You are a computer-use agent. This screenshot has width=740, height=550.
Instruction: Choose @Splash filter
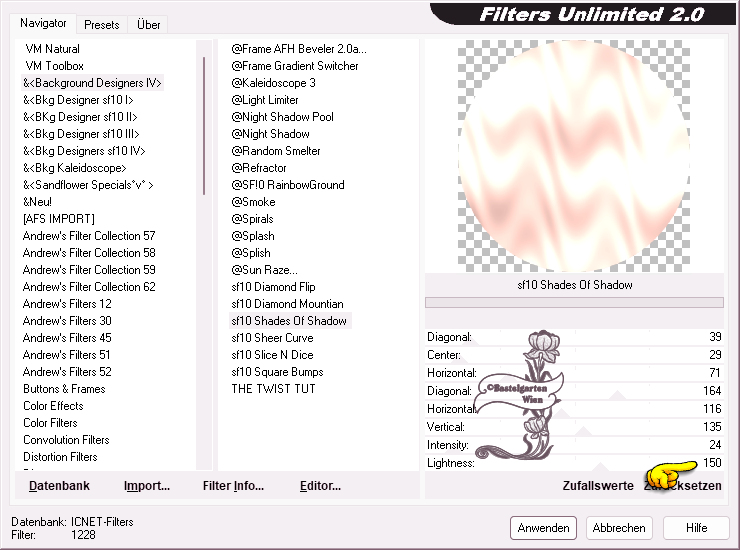(252, 236)
